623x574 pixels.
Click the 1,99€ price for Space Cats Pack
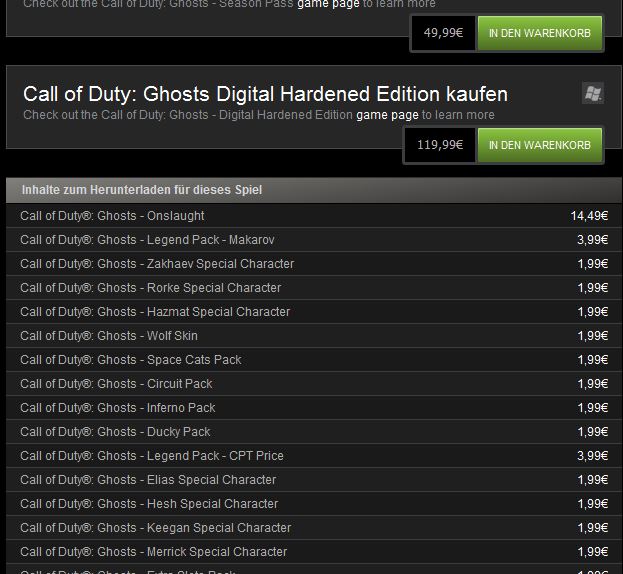pyautogui.click(x=592, y=359)
